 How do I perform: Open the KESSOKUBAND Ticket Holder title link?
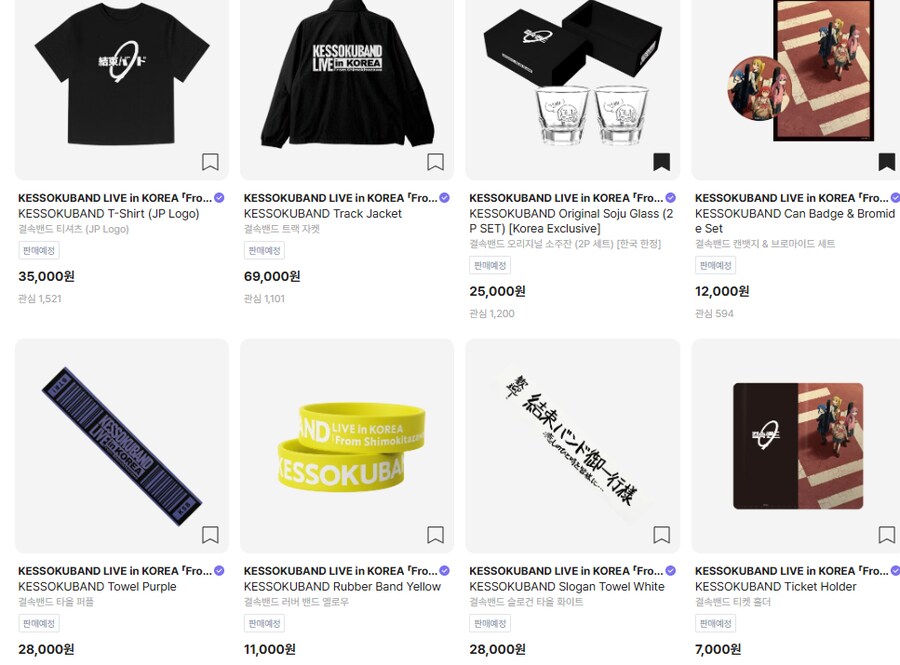pyautogui.click(x=775, y=586)
